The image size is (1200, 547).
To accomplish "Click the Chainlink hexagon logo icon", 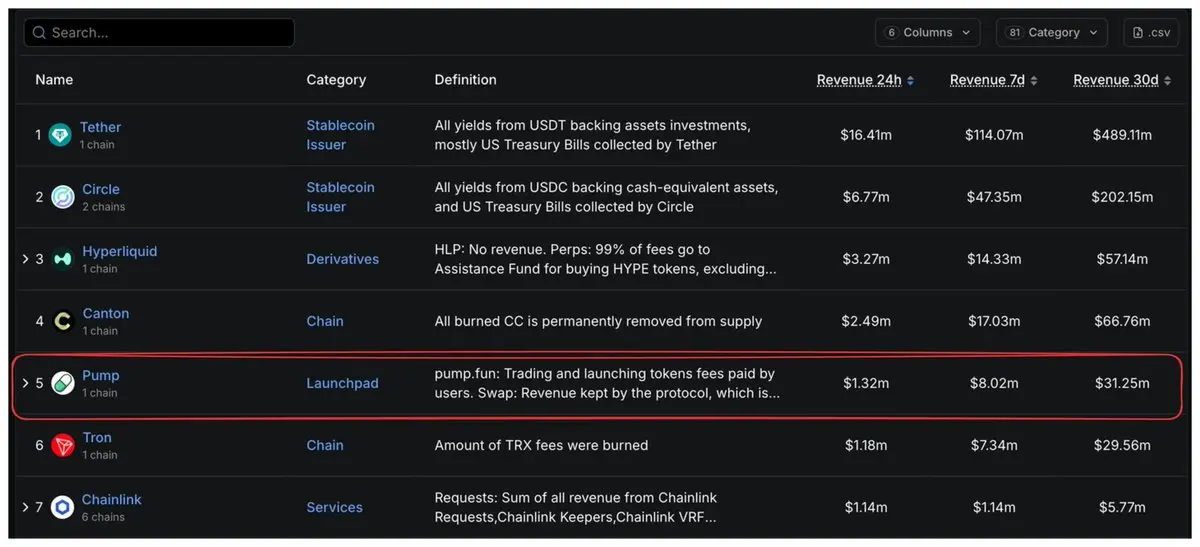I will coord(62,507).
